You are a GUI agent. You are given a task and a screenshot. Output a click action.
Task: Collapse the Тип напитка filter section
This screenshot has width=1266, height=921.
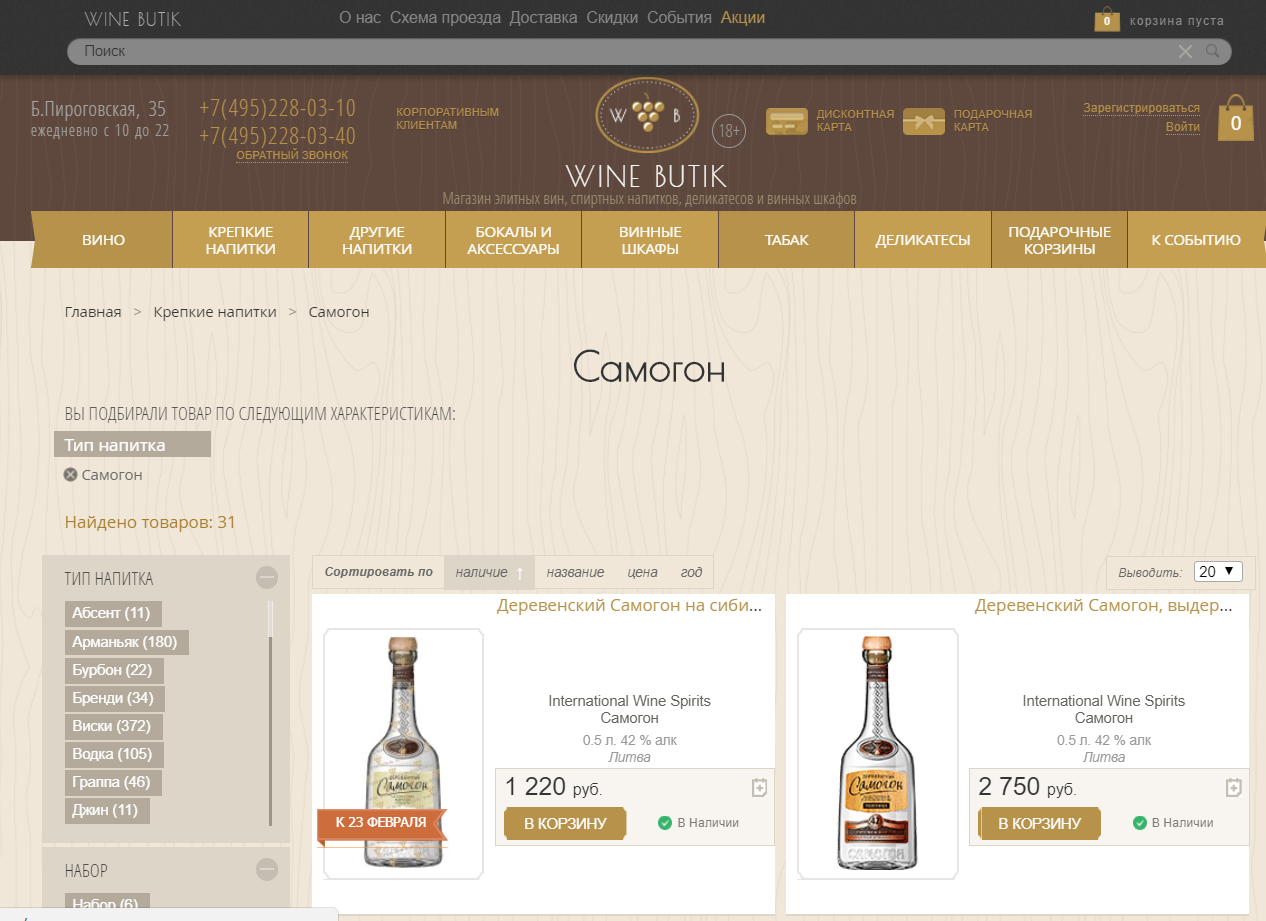(267, 577)
